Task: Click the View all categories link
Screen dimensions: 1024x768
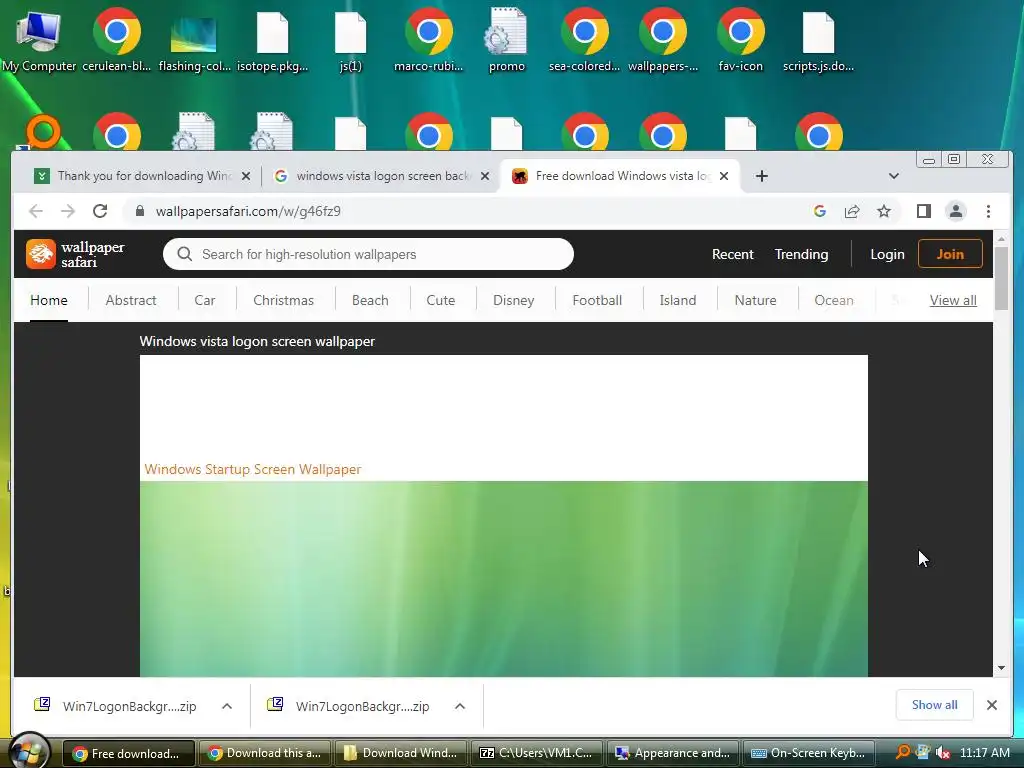Action: tap(953, 300)
